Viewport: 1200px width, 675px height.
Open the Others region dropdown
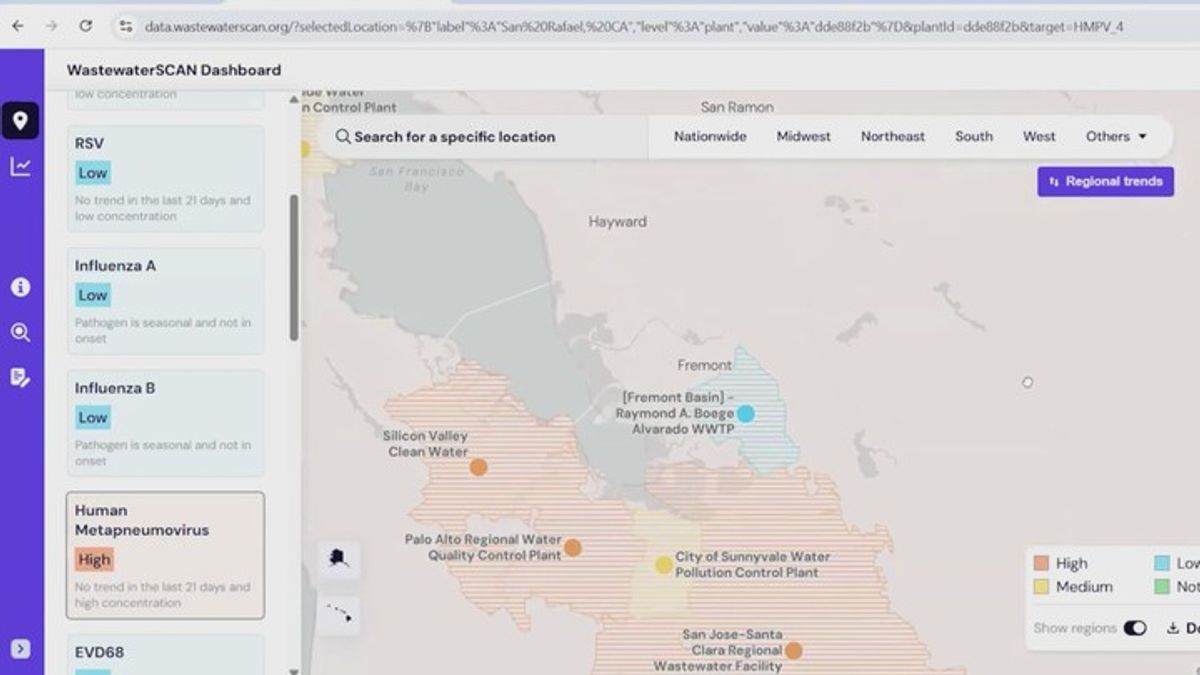1116,137
